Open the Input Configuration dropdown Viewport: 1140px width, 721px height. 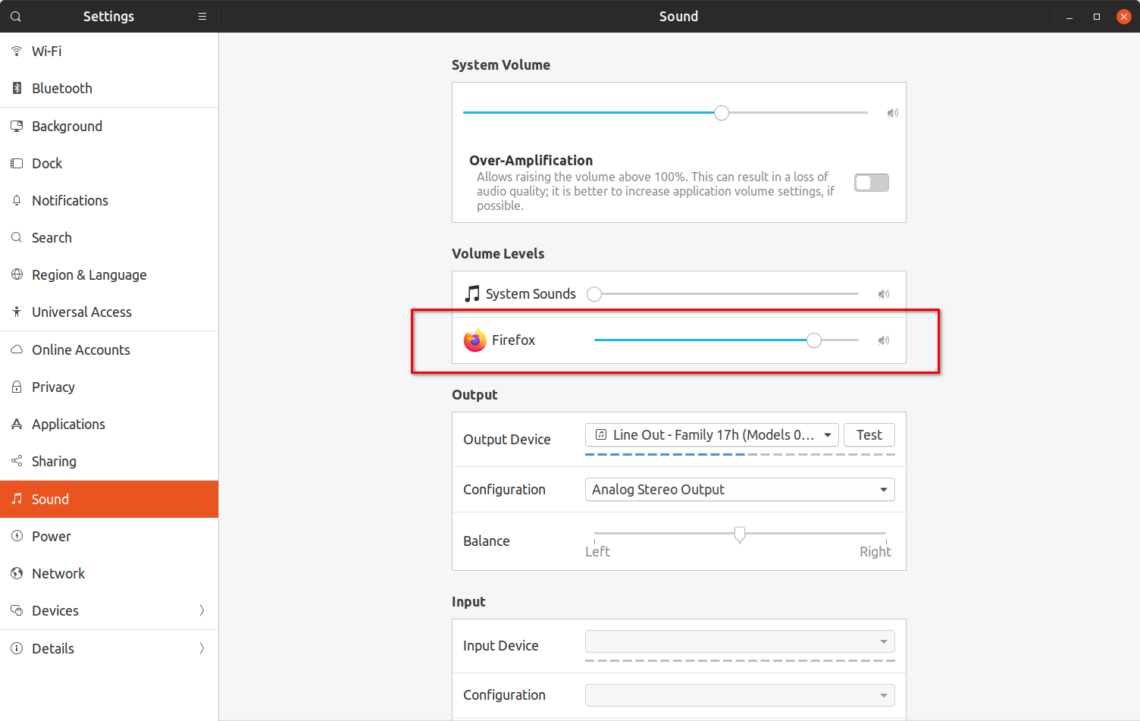(739, 695)
